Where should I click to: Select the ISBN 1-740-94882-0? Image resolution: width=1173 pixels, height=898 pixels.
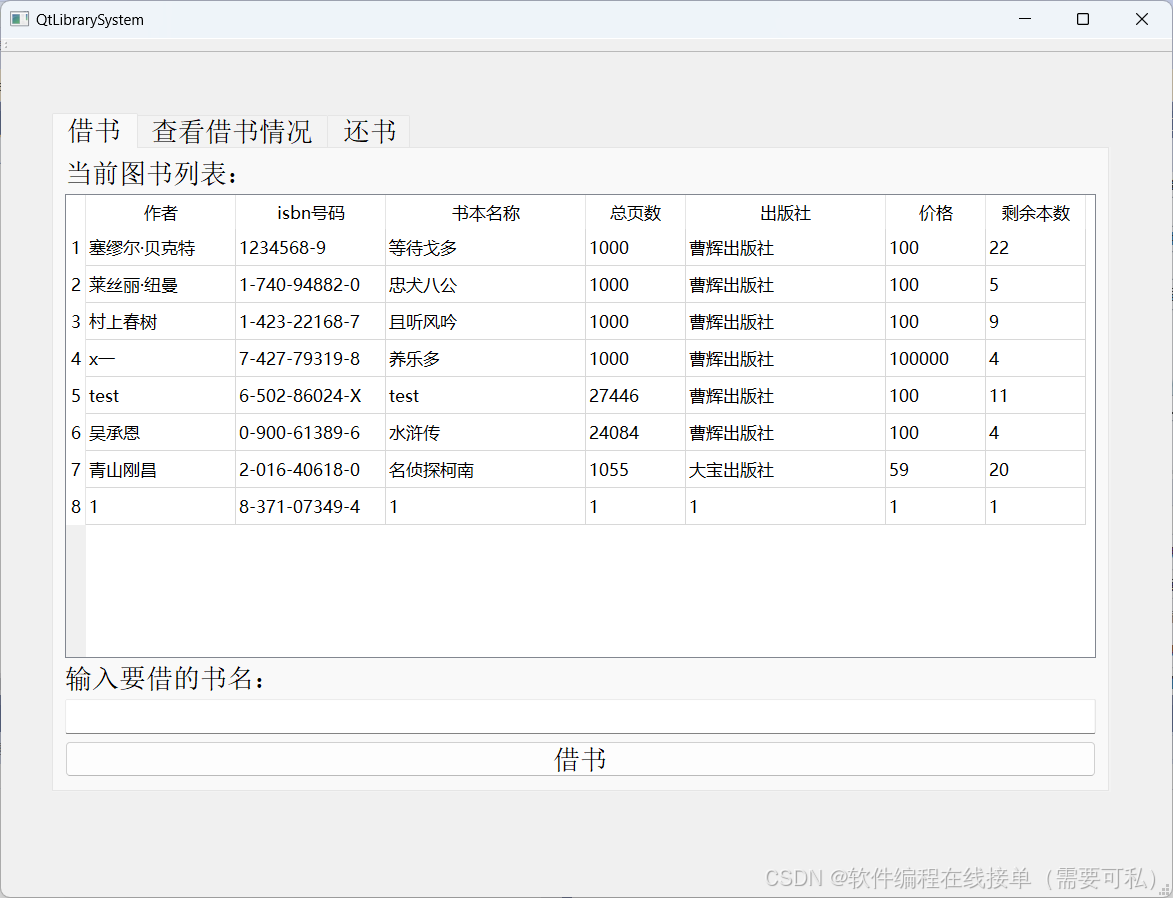[310, 284]
